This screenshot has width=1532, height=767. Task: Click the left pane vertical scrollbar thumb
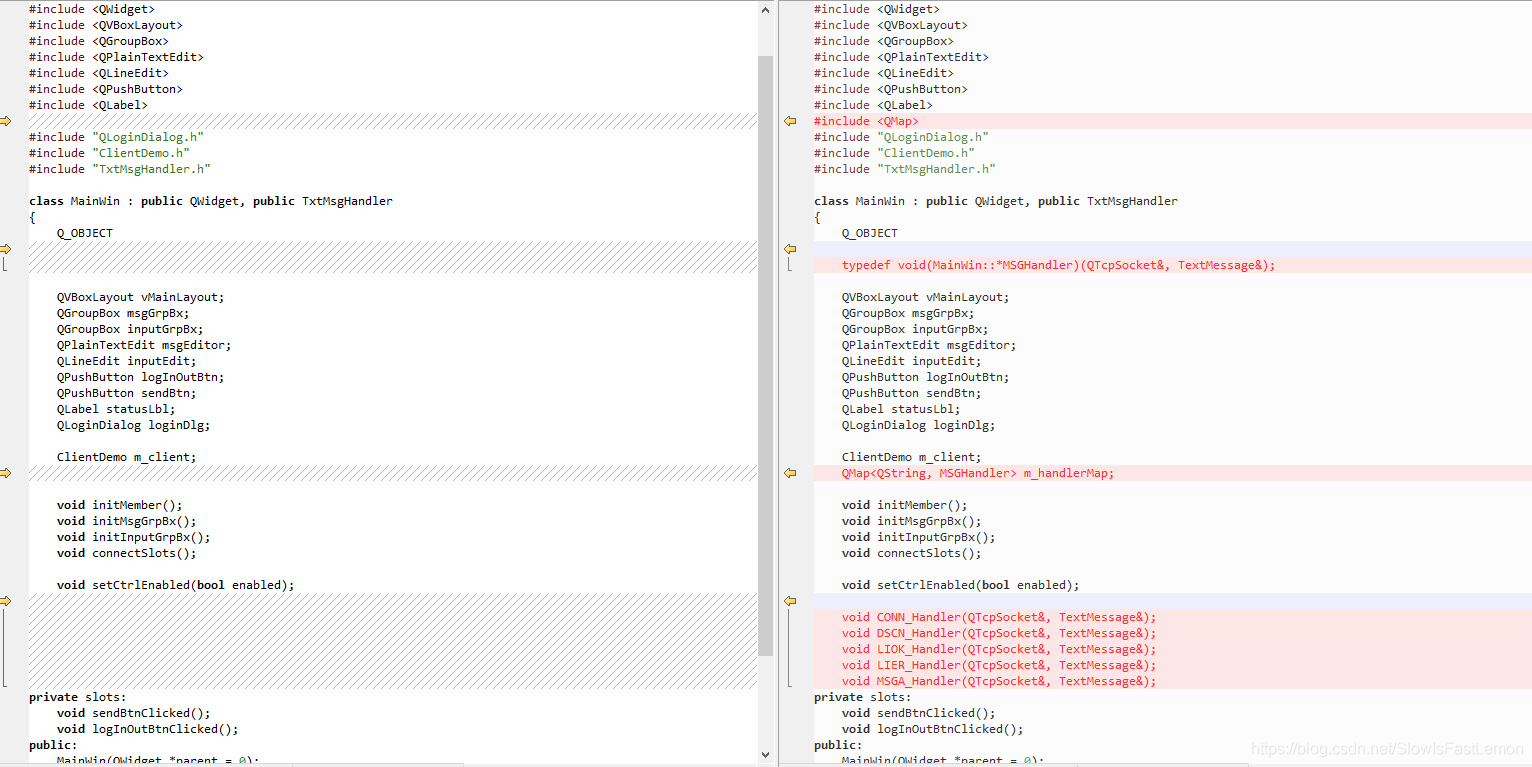[766, 355]
